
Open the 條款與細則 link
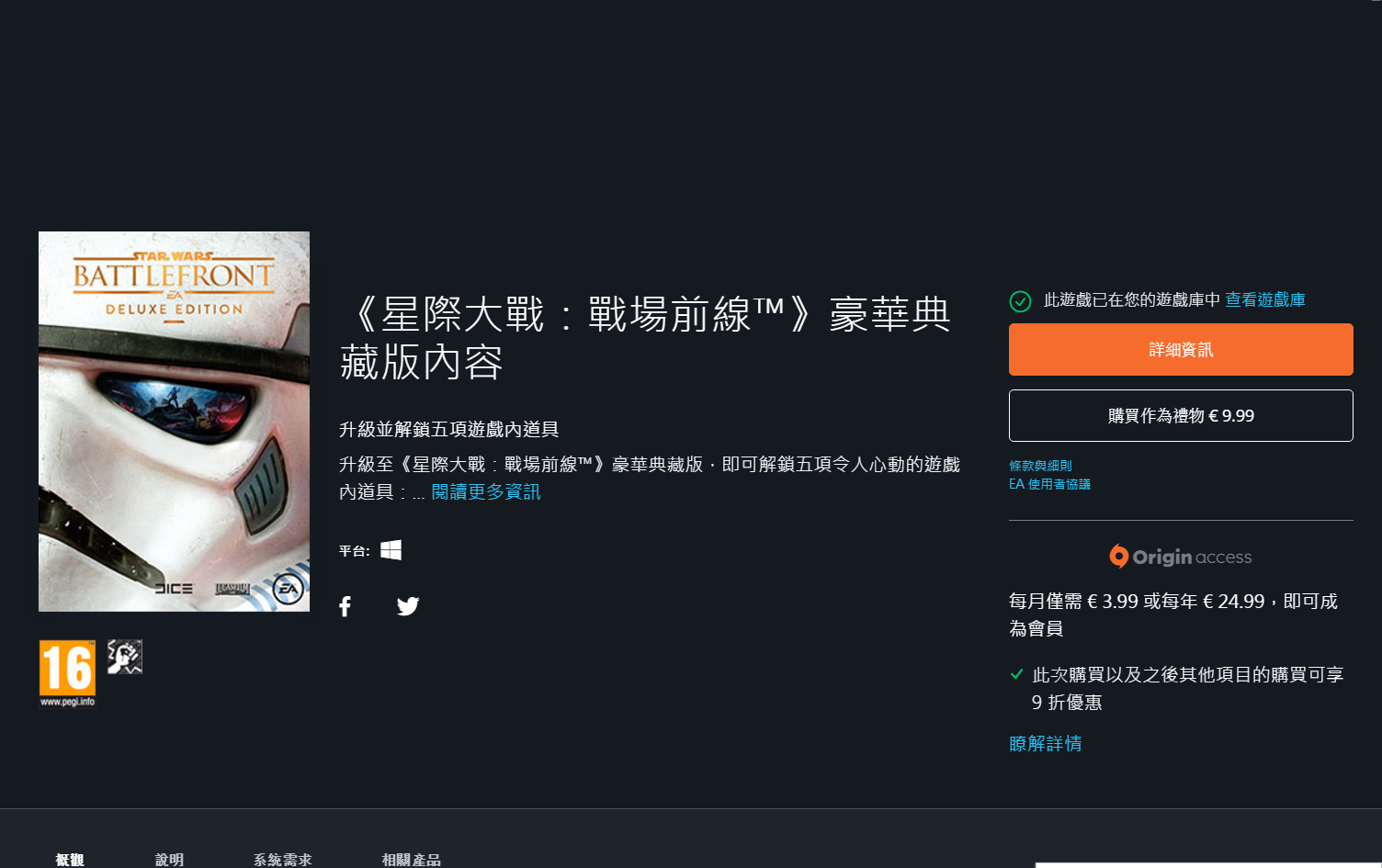pos(1040,466)
